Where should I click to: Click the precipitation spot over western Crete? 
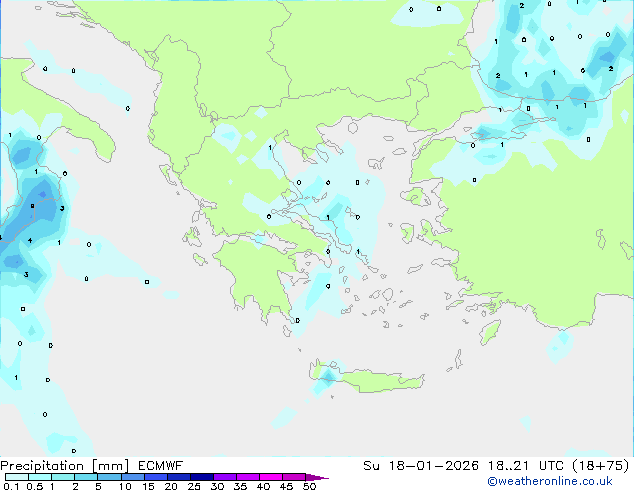(x=326, y=378)
